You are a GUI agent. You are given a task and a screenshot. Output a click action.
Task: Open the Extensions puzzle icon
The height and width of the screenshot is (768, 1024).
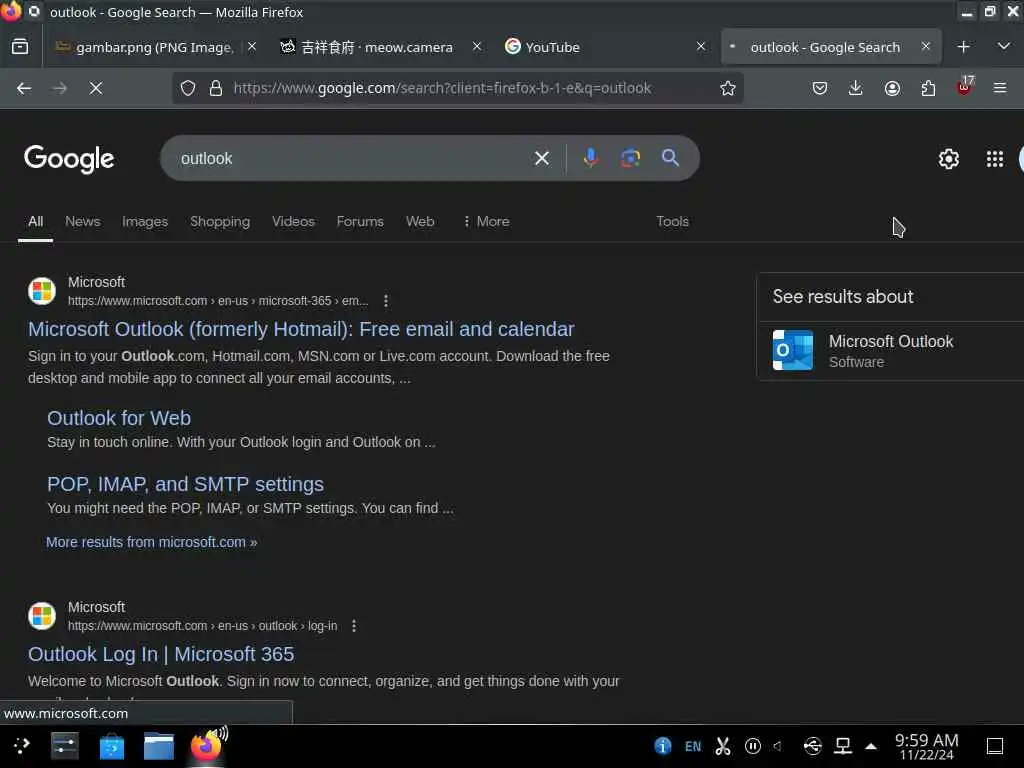(x=928, y=88)
